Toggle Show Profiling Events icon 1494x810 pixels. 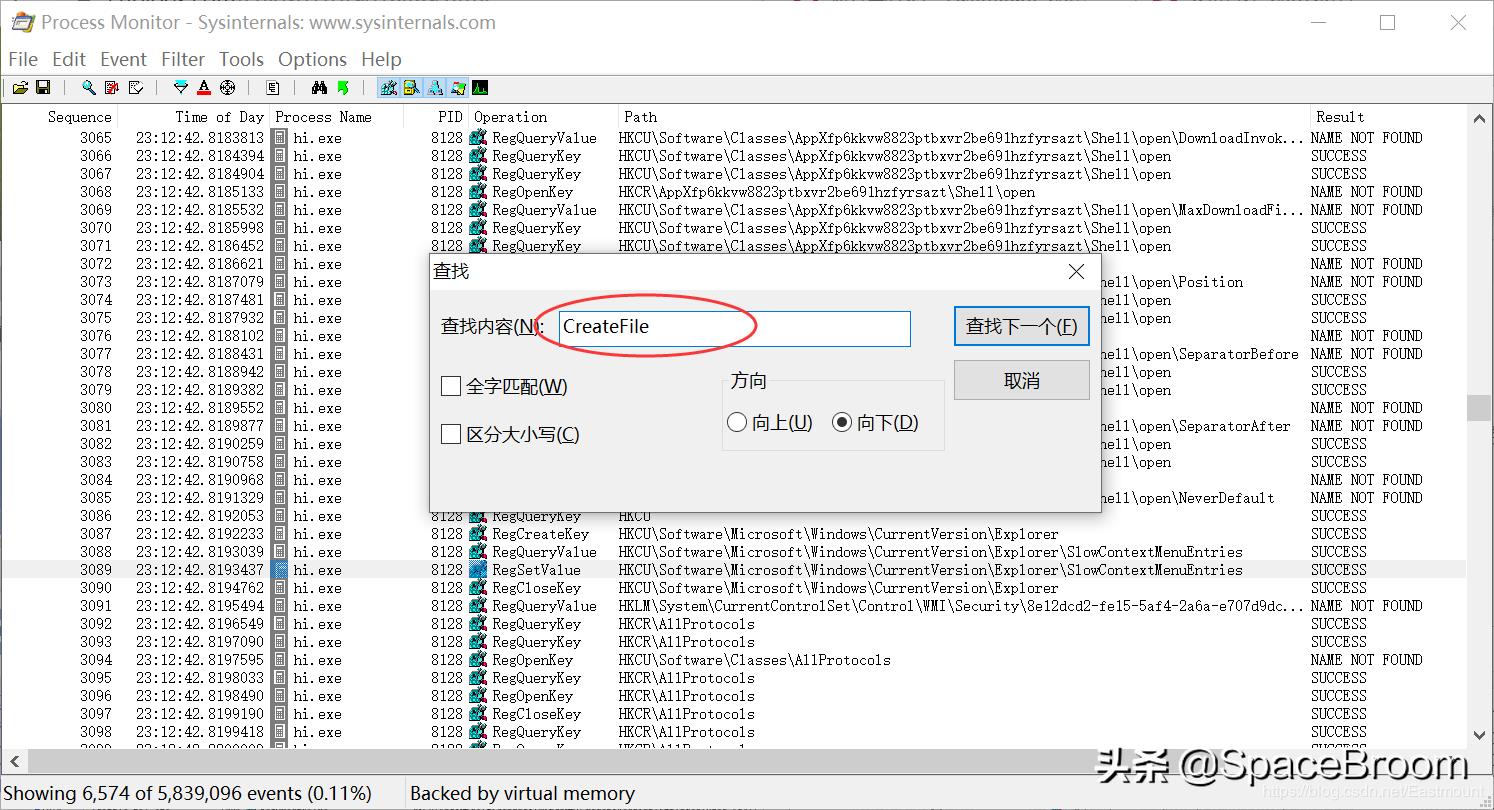480,88
